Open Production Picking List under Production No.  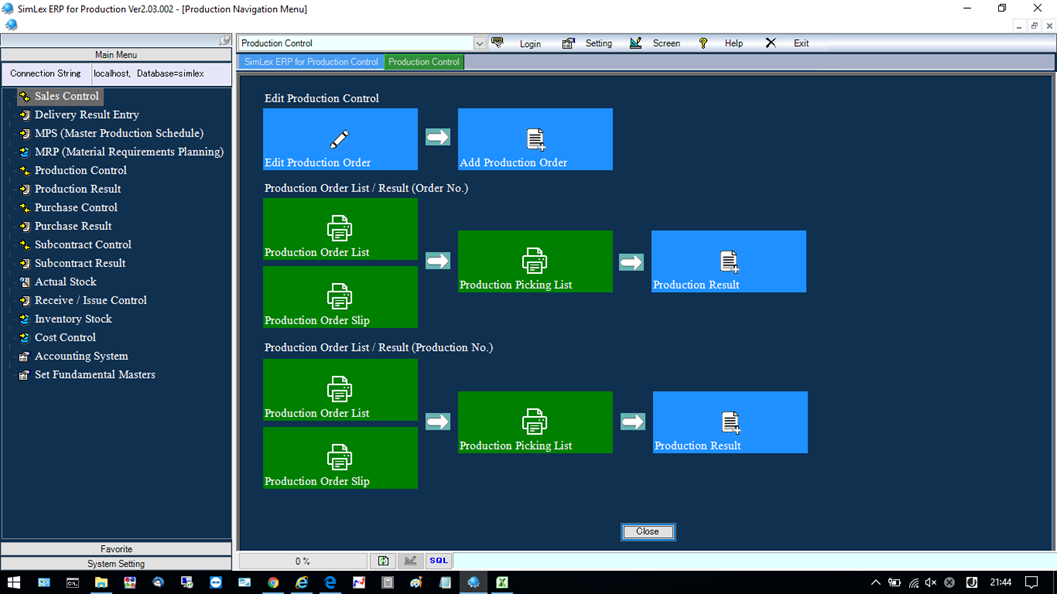[x=535, y=422]
